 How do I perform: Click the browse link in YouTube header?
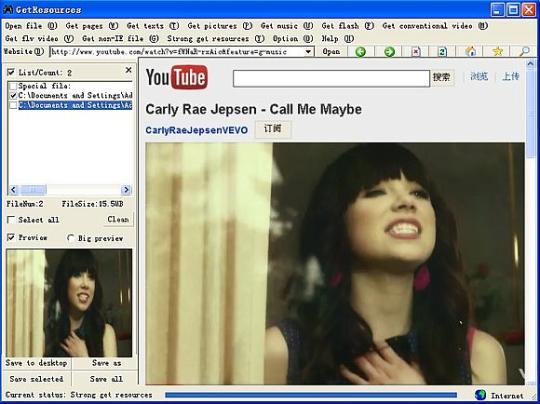click(479, 76)
